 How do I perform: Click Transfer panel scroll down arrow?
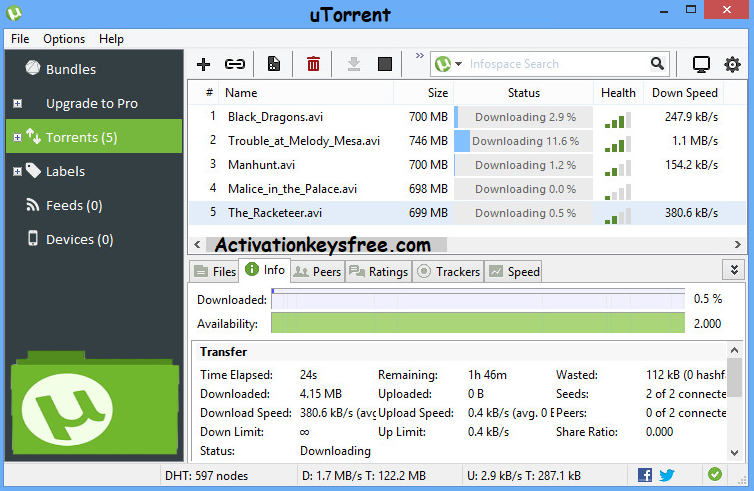coord(734,453)
